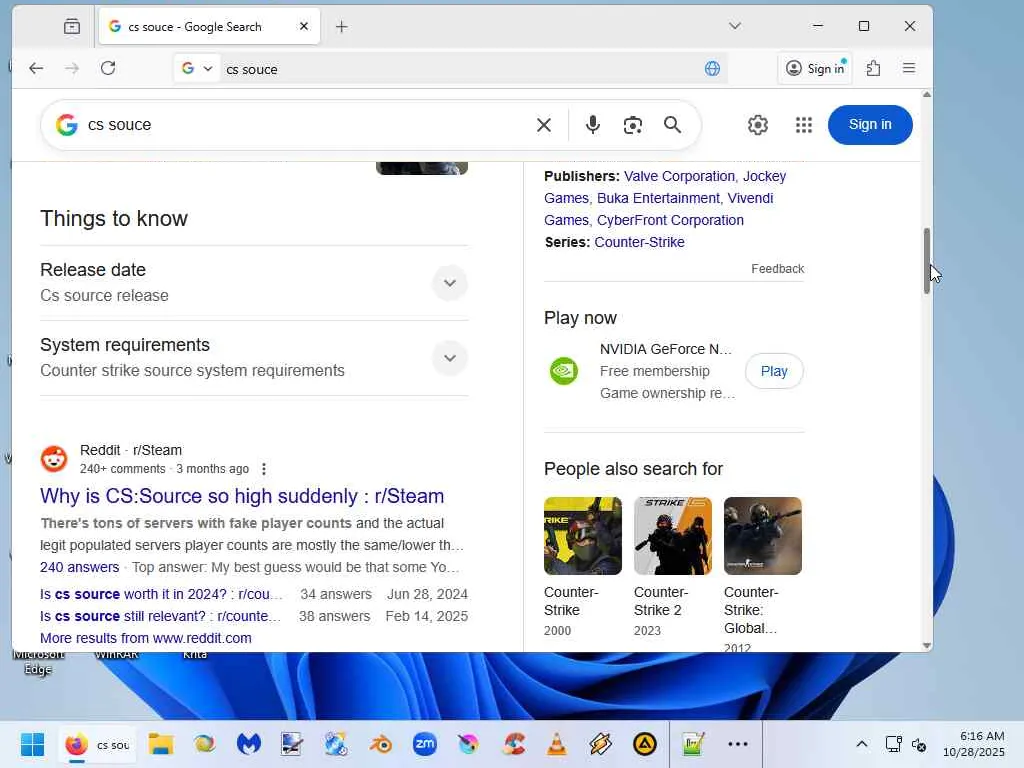Open Counter-Strike 2000 thumbnail

click(x=583, y=536)
